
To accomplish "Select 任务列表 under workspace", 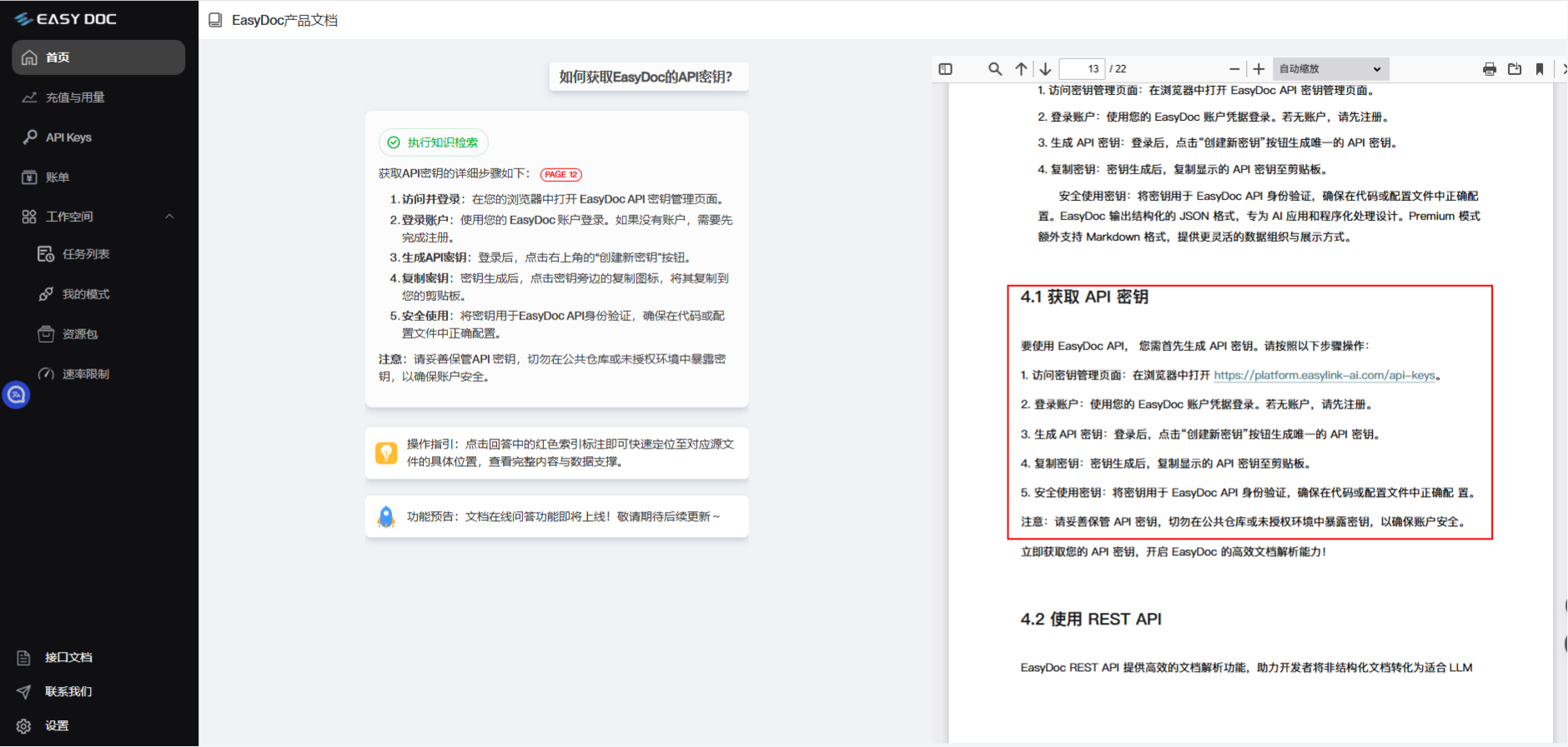I will click(x=85, y=254).
